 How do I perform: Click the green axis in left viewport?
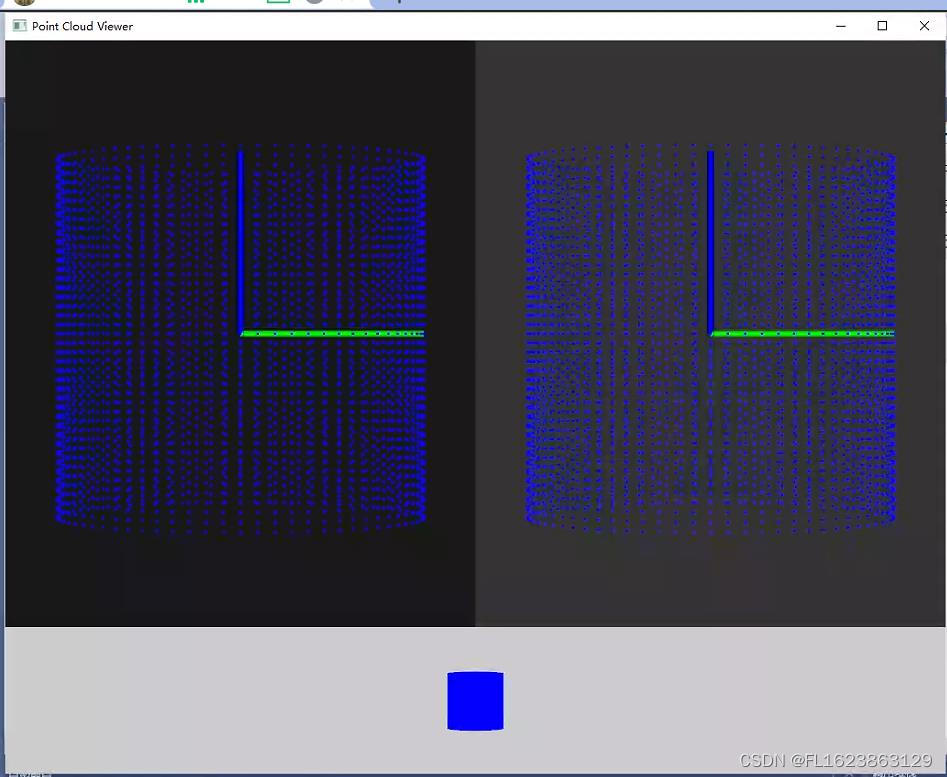(332, 333)
